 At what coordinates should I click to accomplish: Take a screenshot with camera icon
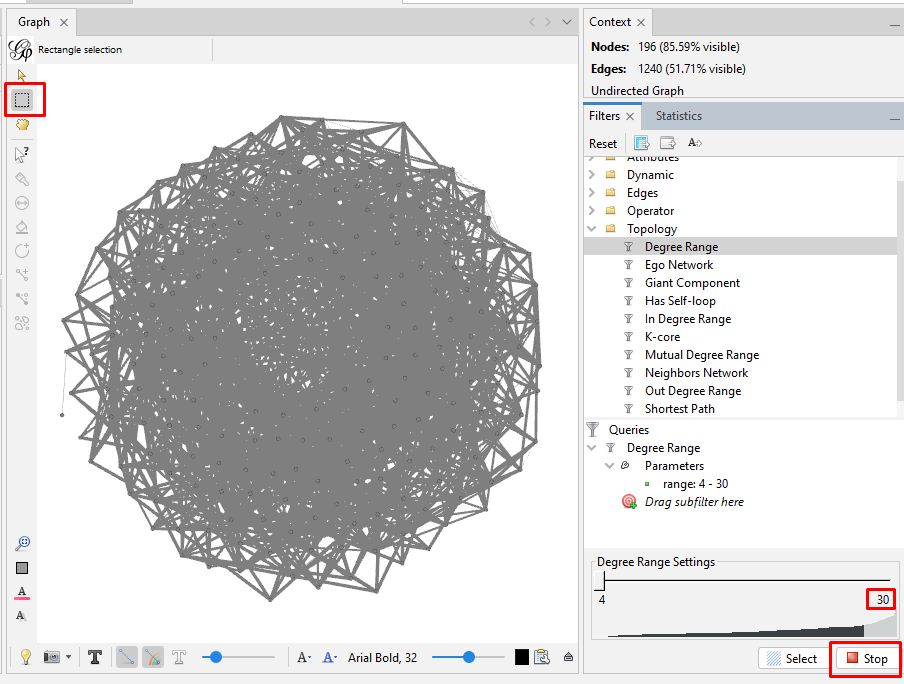[52, 657]
